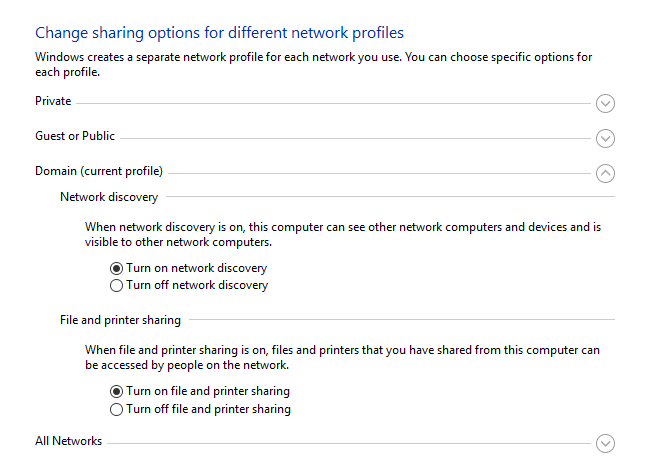Expand the Guest or Public chevron
Image resolution: width=651 pixels, height=469 pixels.
click(x=604, y=138)
